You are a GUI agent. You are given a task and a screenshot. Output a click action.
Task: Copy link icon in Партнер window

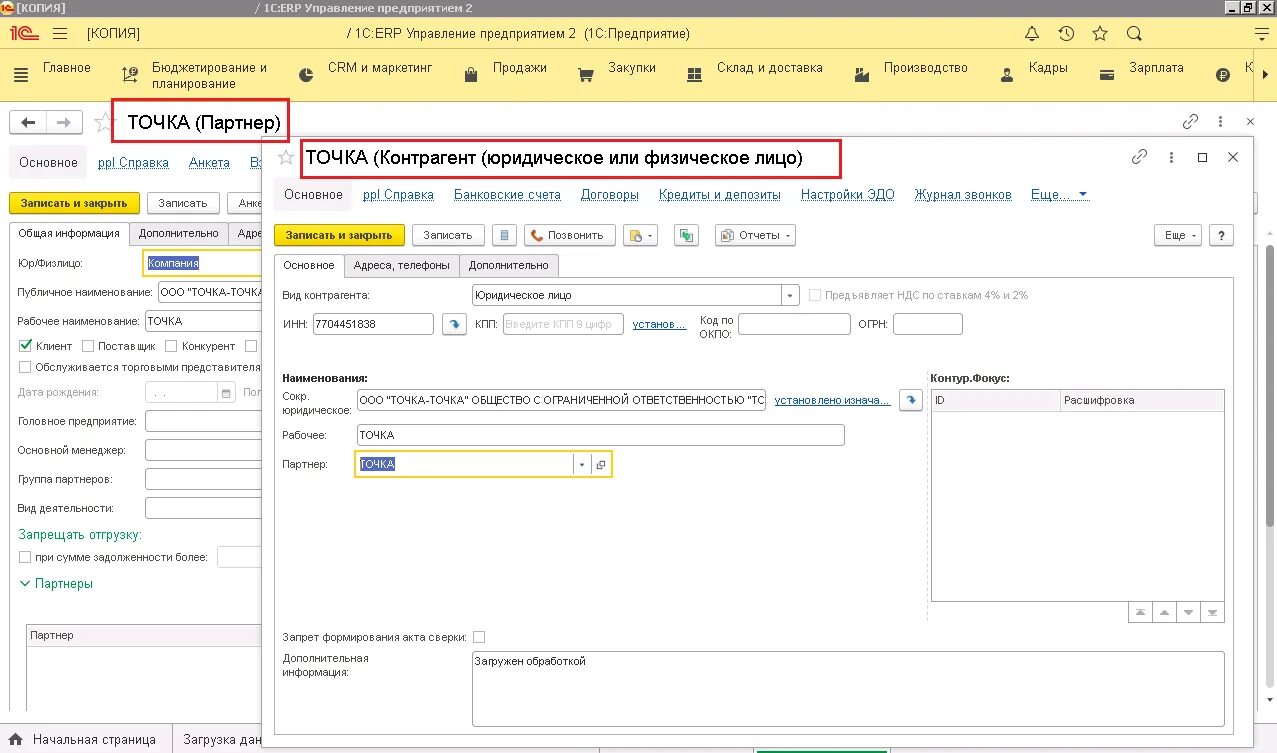pos(1190,122)
